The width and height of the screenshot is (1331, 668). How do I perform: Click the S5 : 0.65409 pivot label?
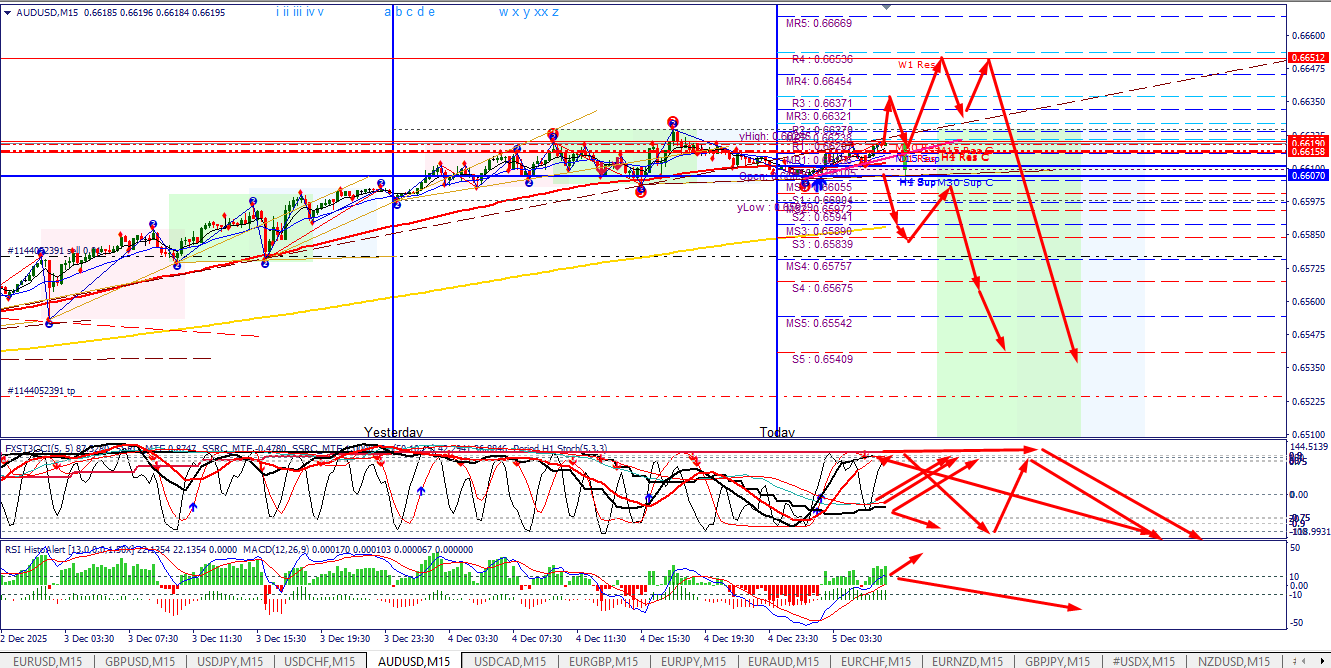click(823, 359)
